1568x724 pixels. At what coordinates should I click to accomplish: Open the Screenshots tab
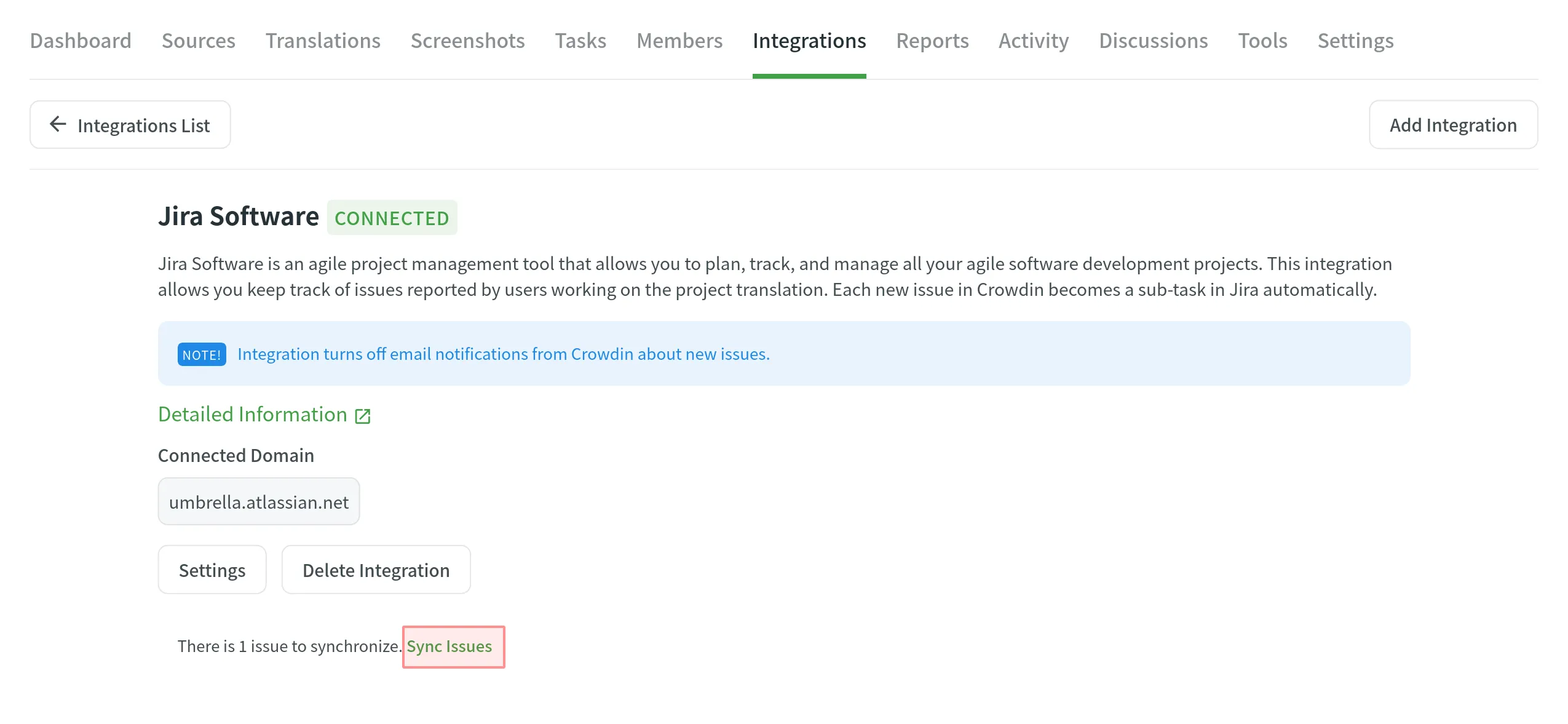click(x=467, y=41)
